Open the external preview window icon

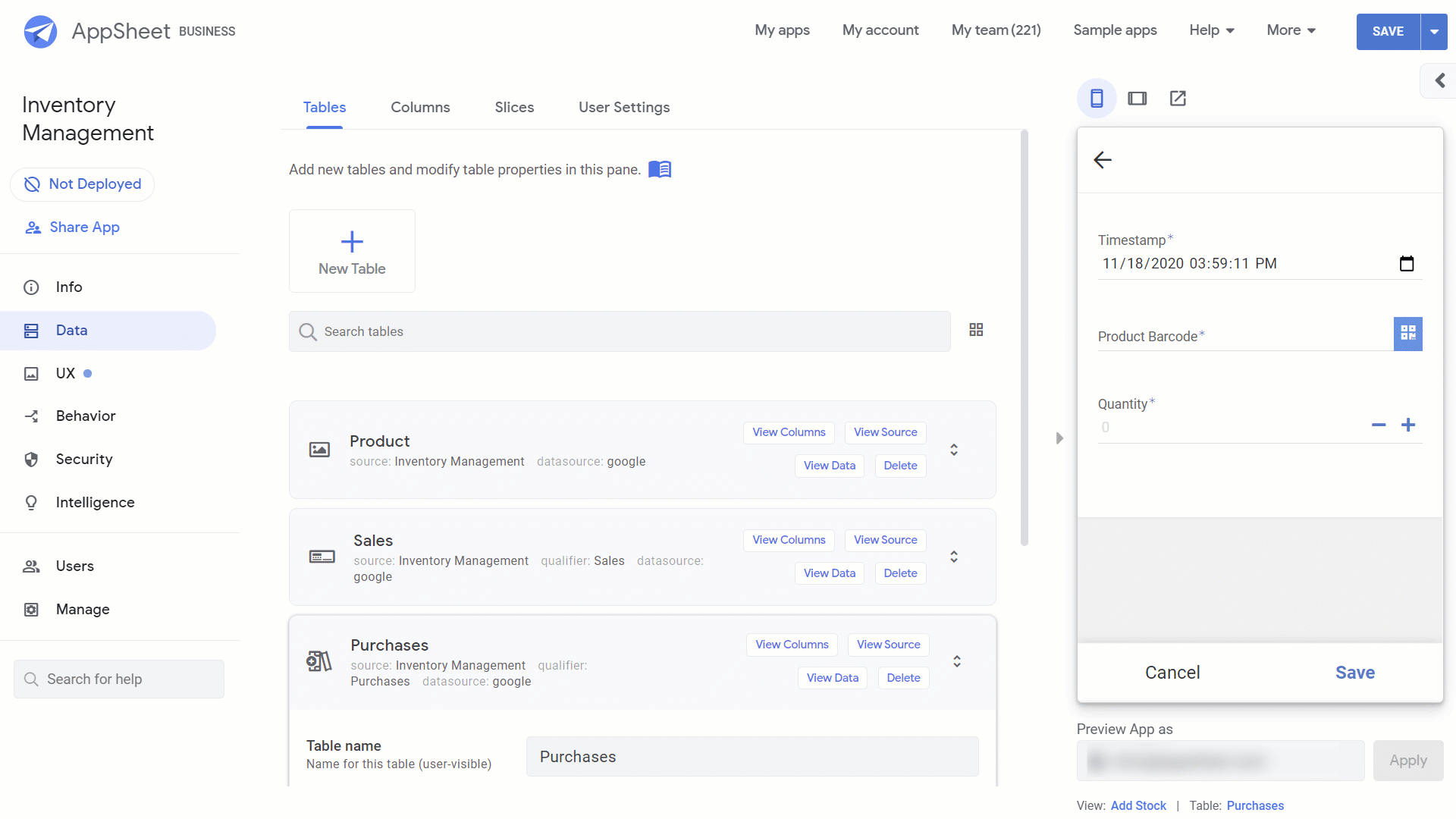(1178, 98)
